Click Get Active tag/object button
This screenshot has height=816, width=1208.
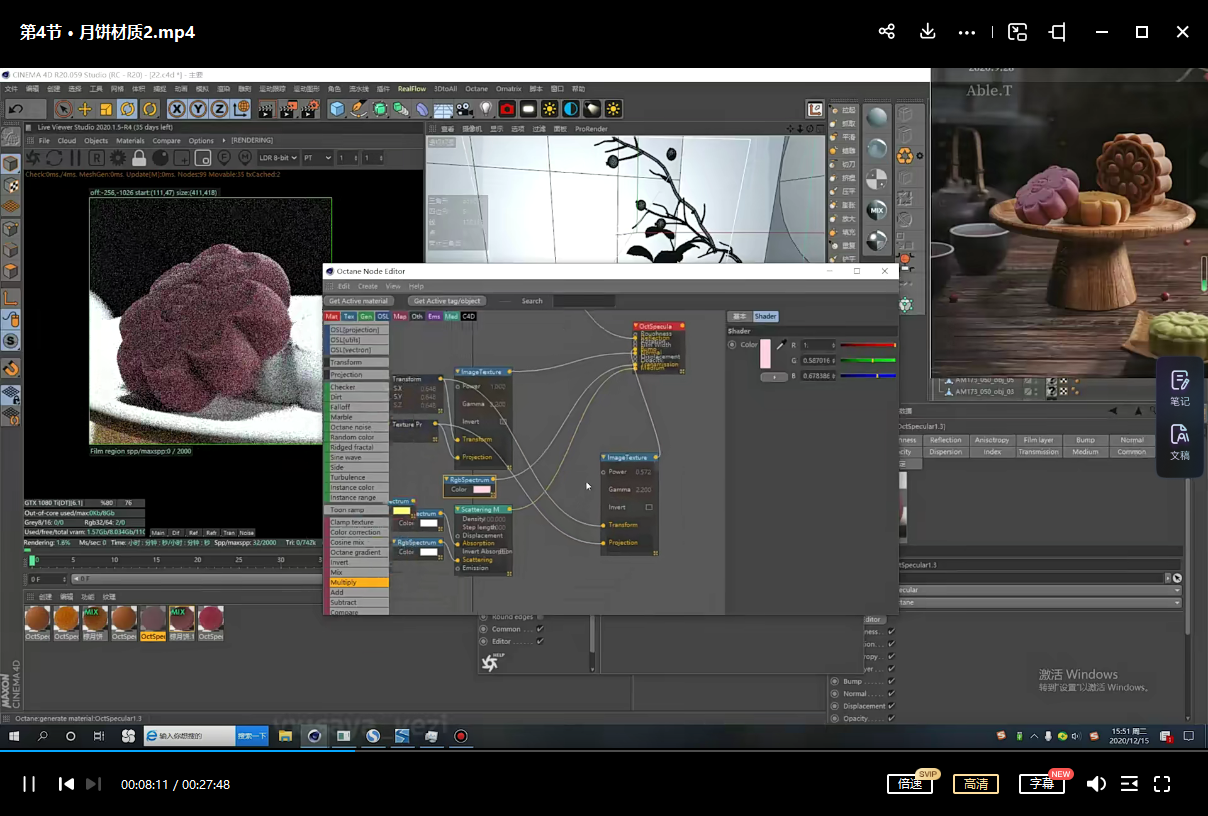pos(447,301)
